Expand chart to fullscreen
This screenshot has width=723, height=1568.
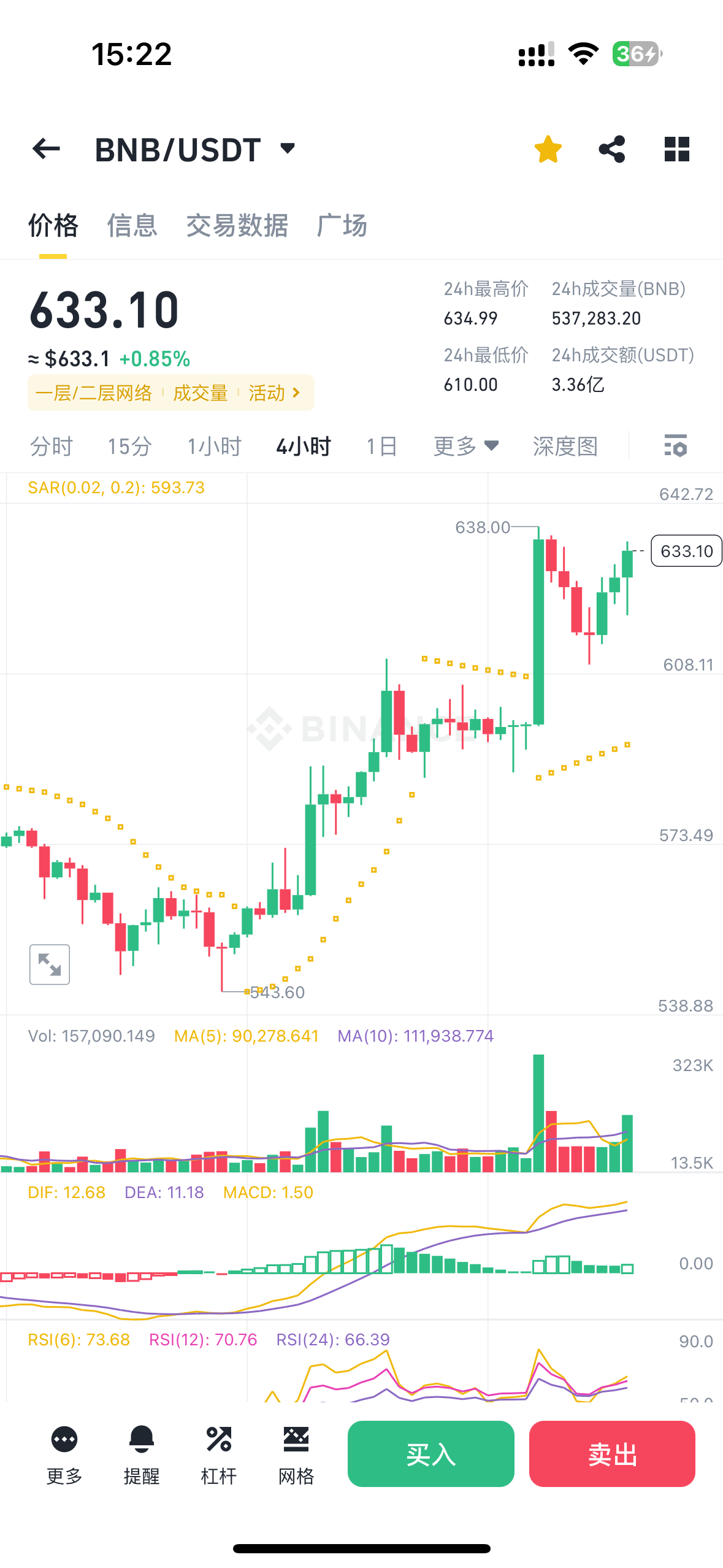coord(50,964)
